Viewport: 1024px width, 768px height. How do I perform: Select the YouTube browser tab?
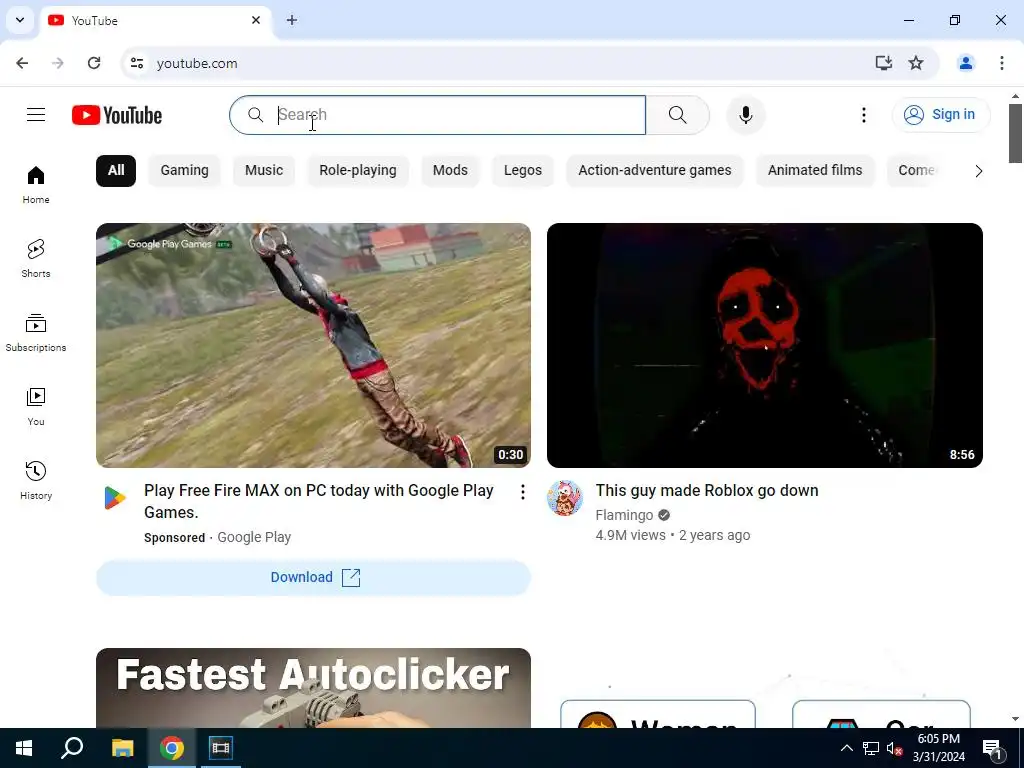[x=155, y=21]
